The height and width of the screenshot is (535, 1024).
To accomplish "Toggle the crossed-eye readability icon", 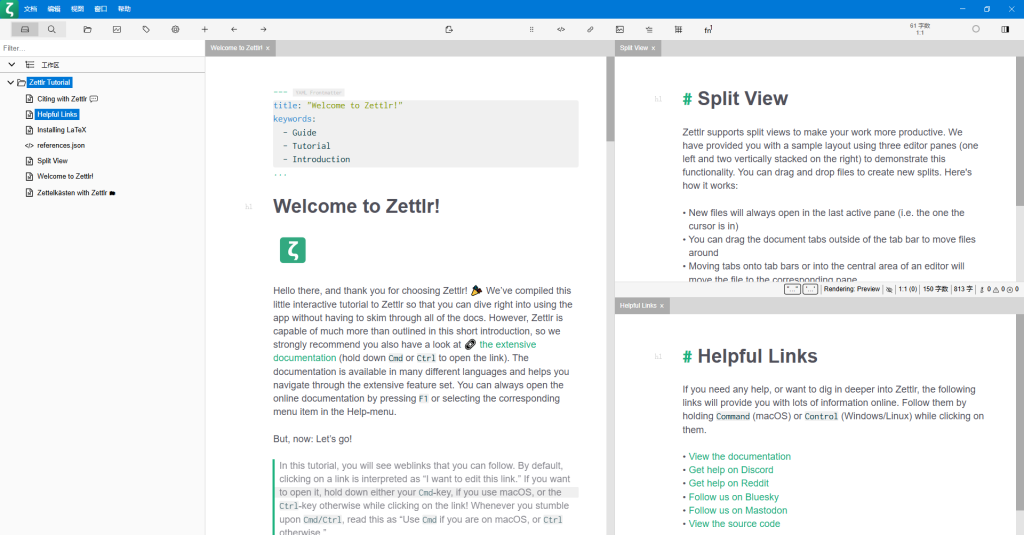I will [889, 289].
